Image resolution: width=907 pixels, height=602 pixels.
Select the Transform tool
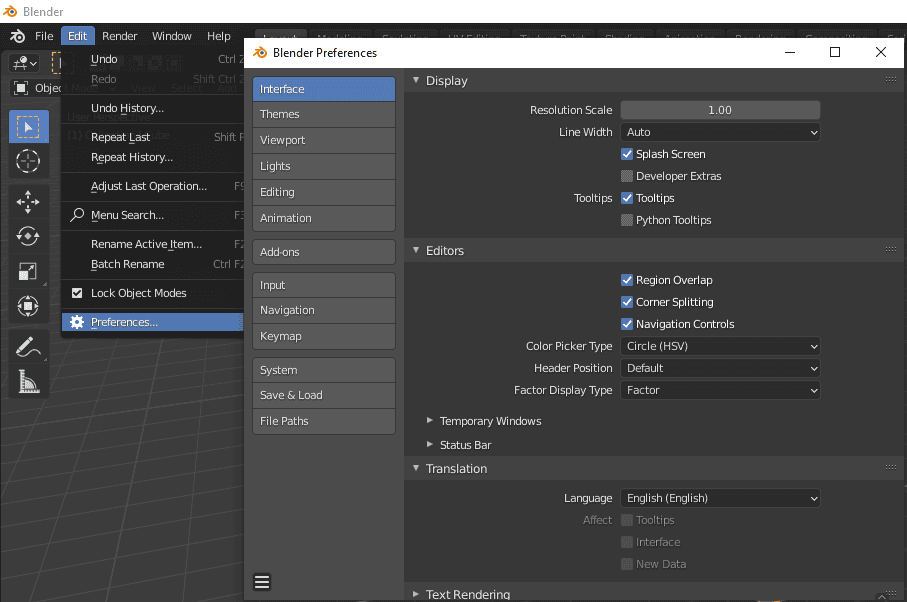(27, 306)
